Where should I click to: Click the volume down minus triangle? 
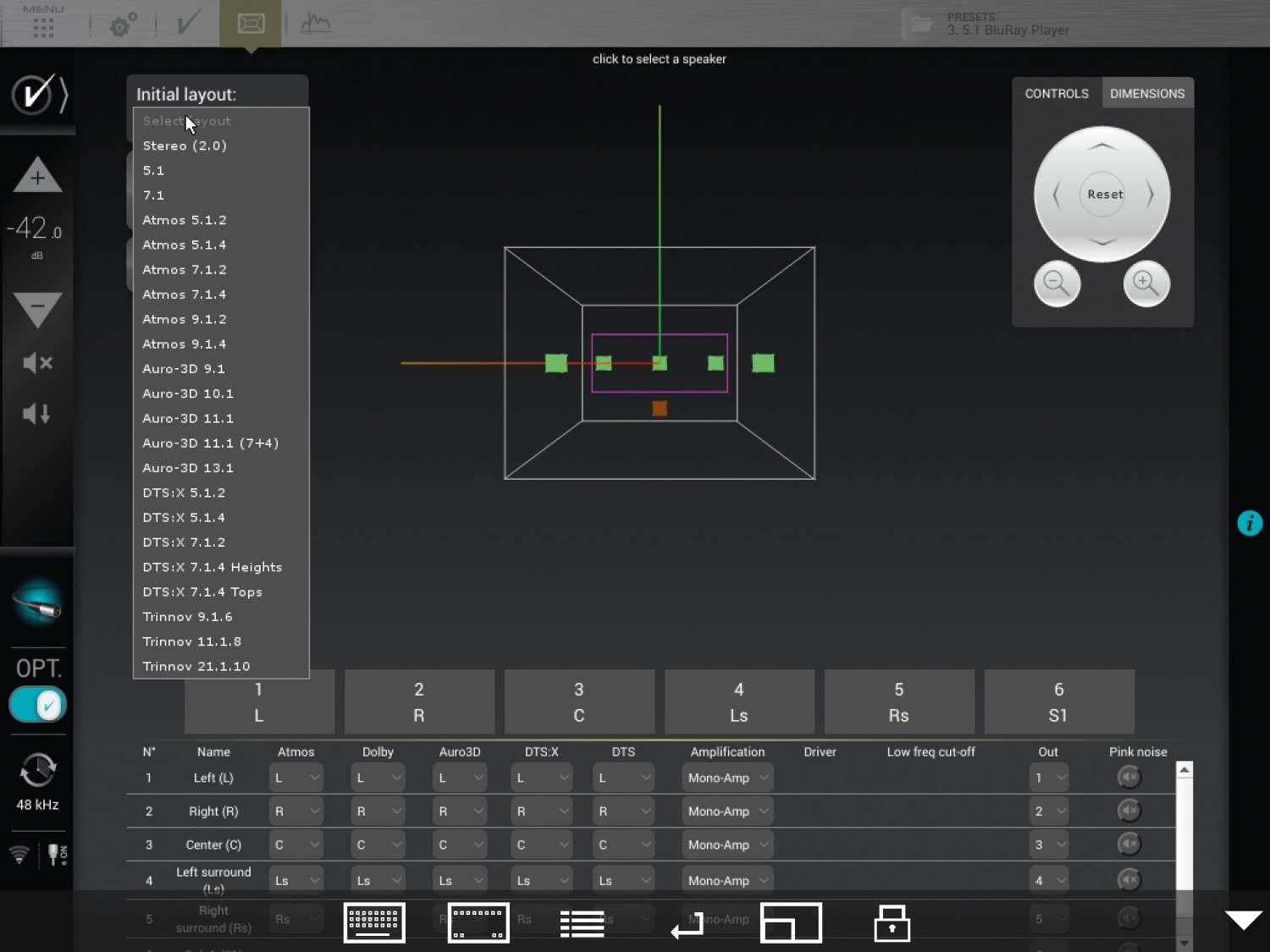pyautogui.click(x=37, y=310)
